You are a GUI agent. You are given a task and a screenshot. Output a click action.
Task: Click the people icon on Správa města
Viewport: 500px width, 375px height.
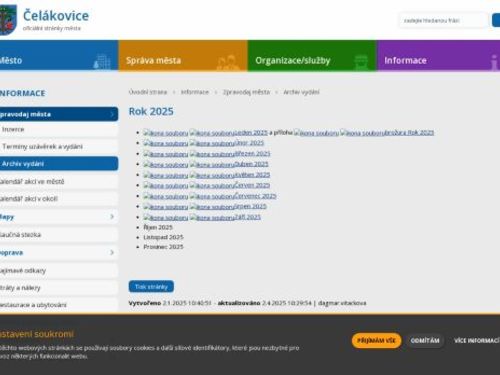click(228, 62)
